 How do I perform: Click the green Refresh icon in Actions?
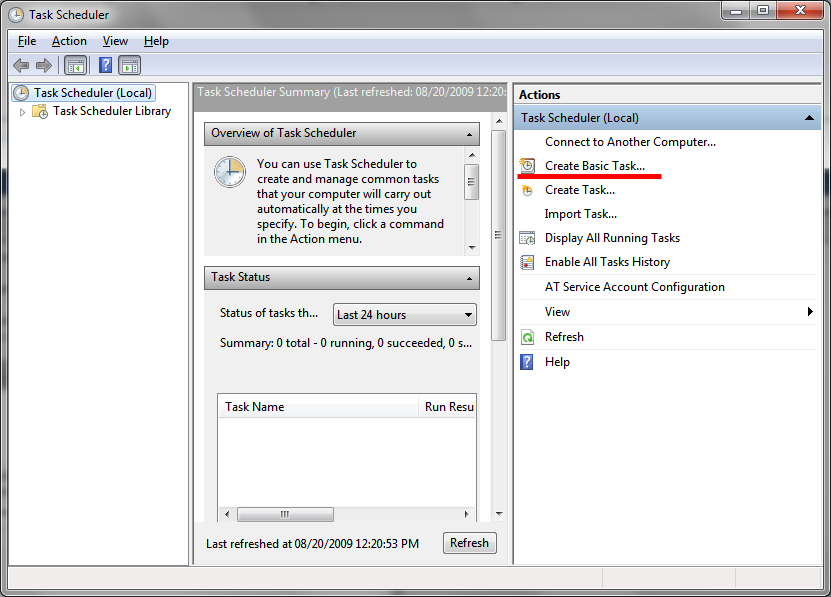coord(527,337)
